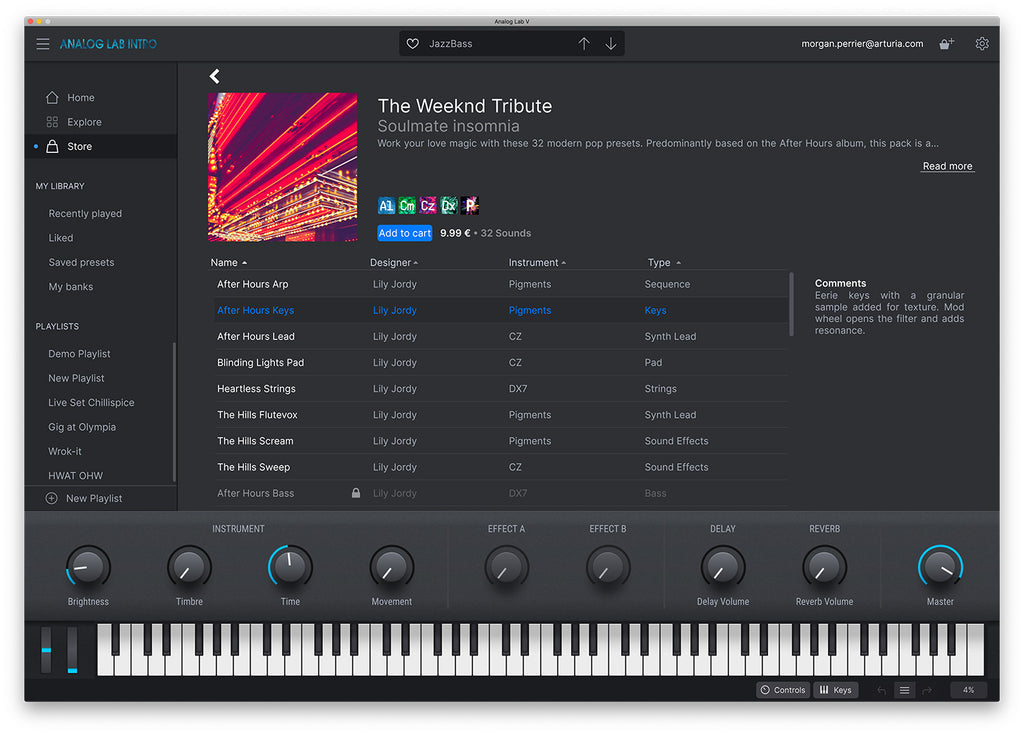Open Home in the sidebar
The image size is (1024, 734).
(101, 97)
